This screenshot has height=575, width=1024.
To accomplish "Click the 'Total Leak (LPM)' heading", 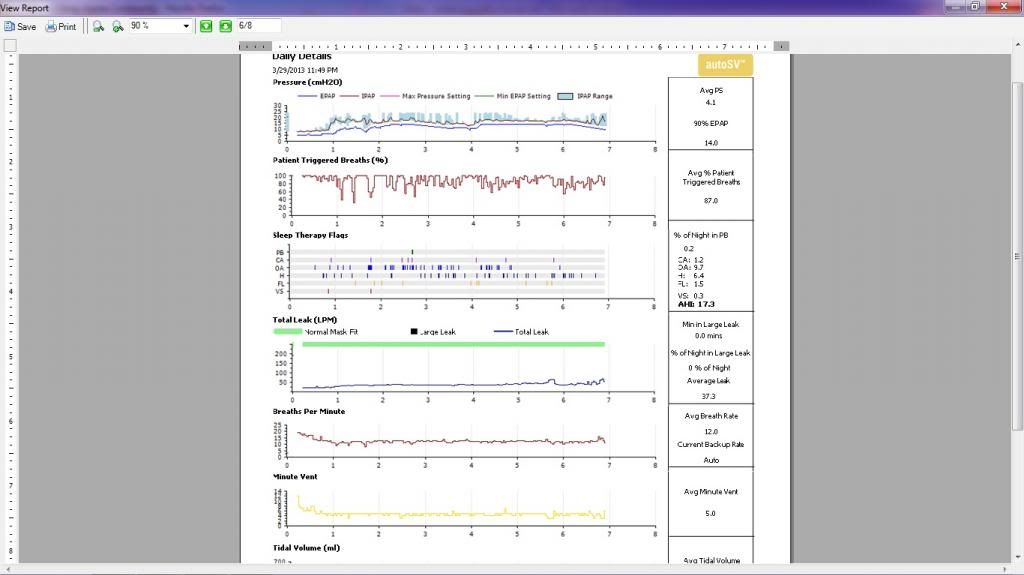I will (304, 320).
